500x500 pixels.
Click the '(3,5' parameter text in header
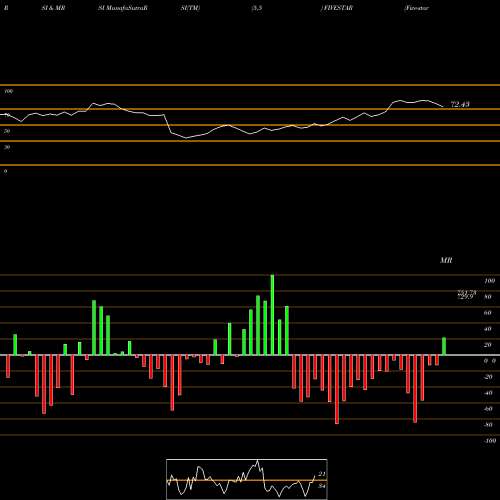[x=257, y=8]
